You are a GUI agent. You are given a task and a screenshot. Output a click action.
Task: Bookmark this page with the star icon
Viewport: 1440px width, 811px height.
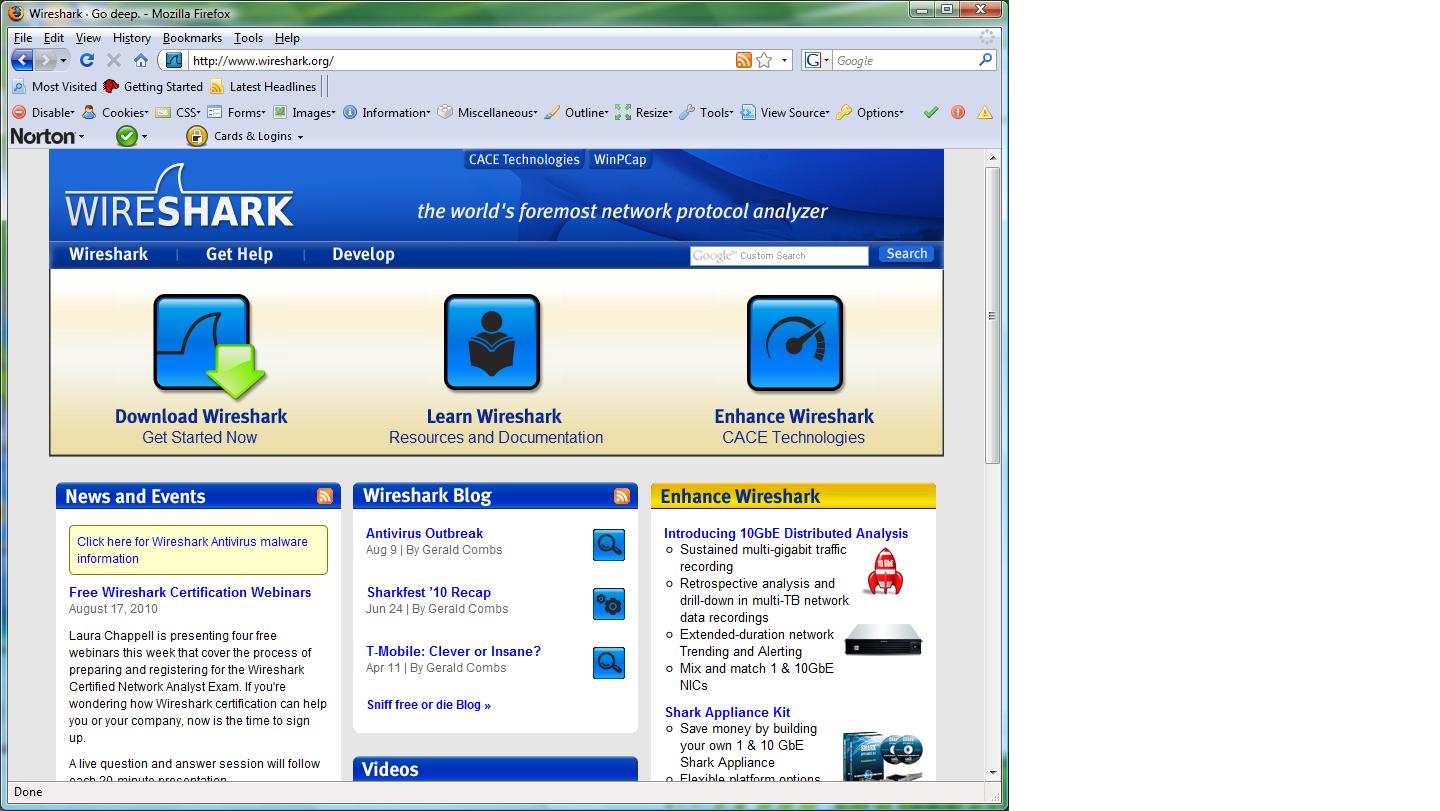tap(764, 60)
